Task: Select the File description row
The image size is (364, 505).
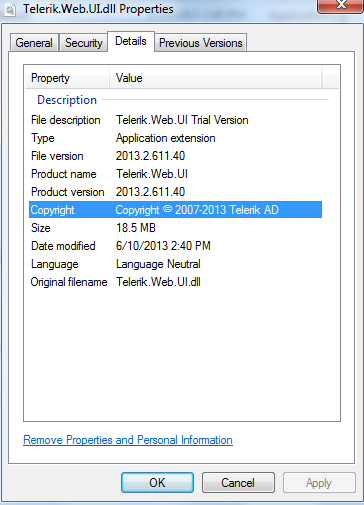Action: [175, 120]
